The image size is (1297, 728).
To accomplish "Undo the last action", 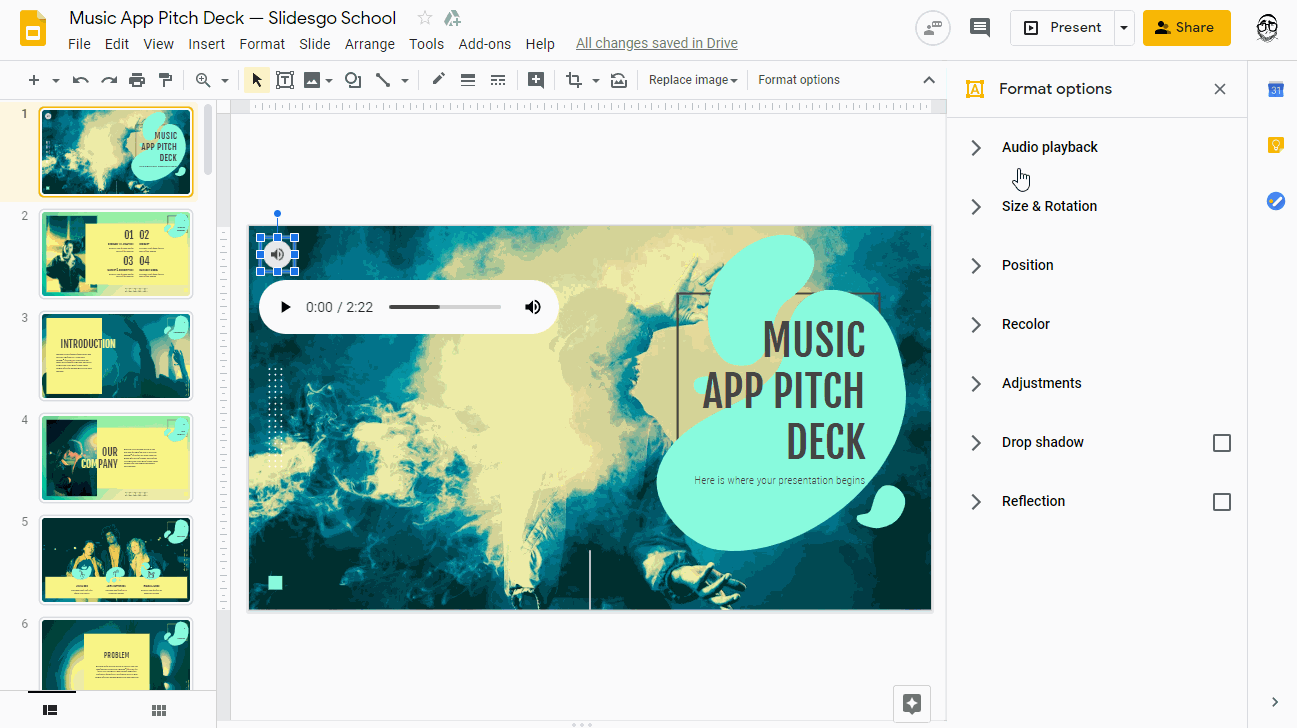I will click(80, 79).
